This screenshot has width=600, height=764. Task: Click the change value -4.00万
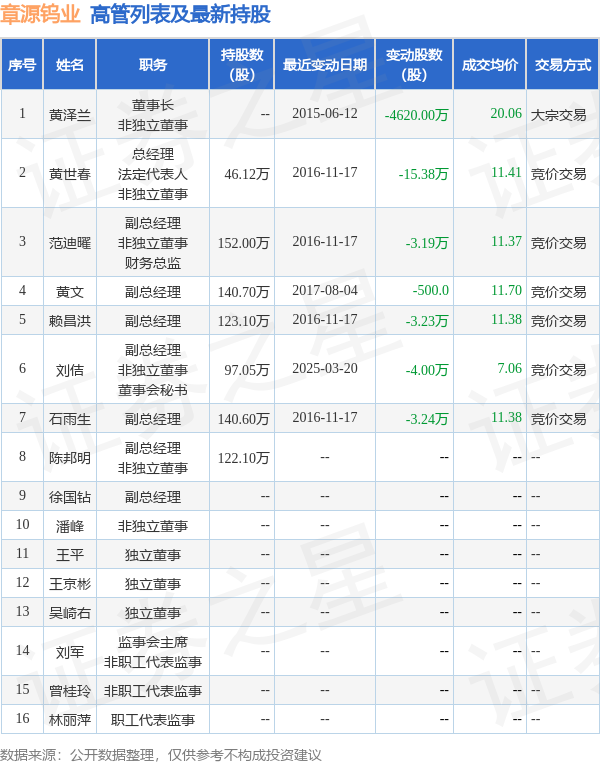[426, 370]
